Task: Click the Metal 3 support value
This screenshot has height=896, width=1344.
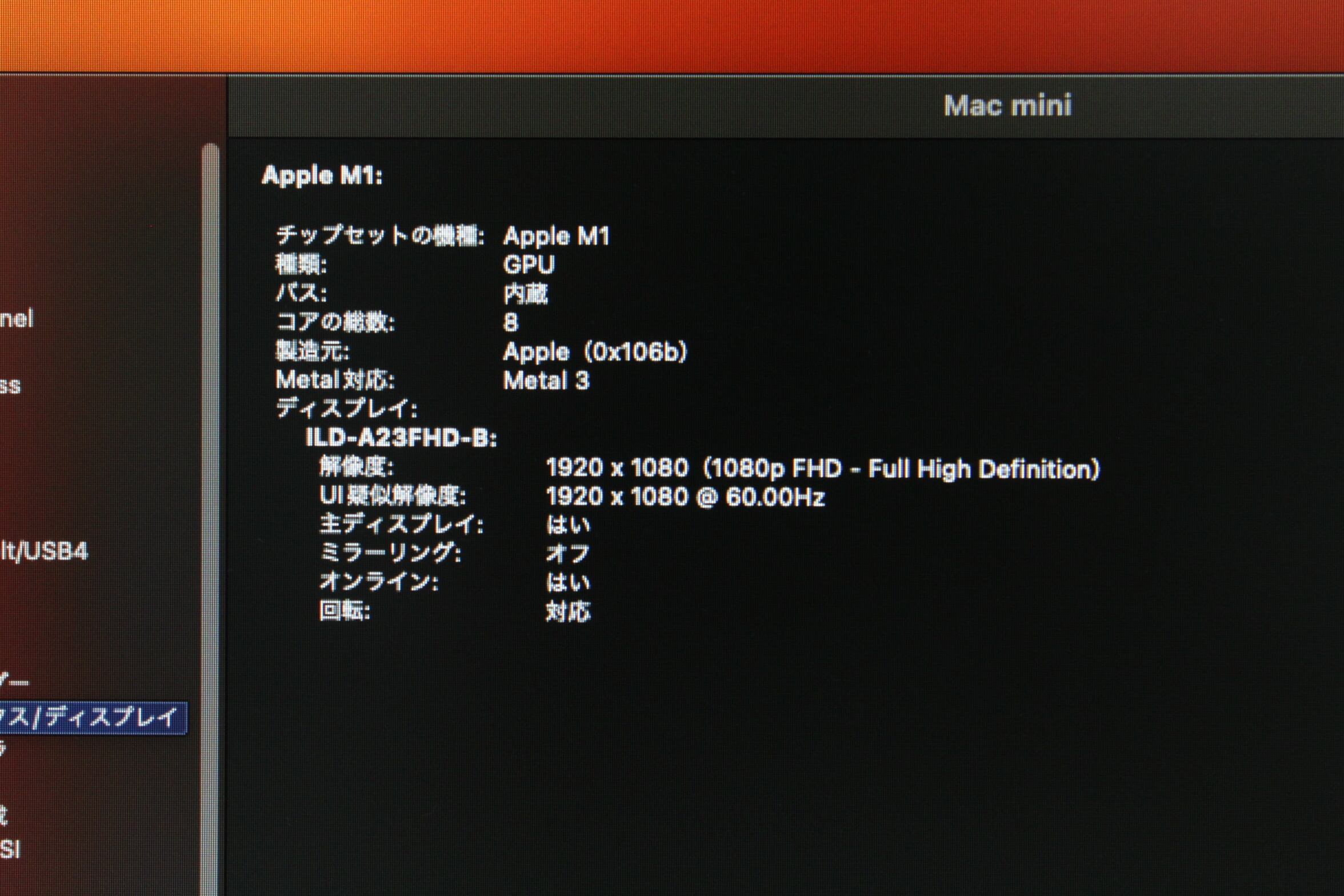Action: tap(546, 381)
